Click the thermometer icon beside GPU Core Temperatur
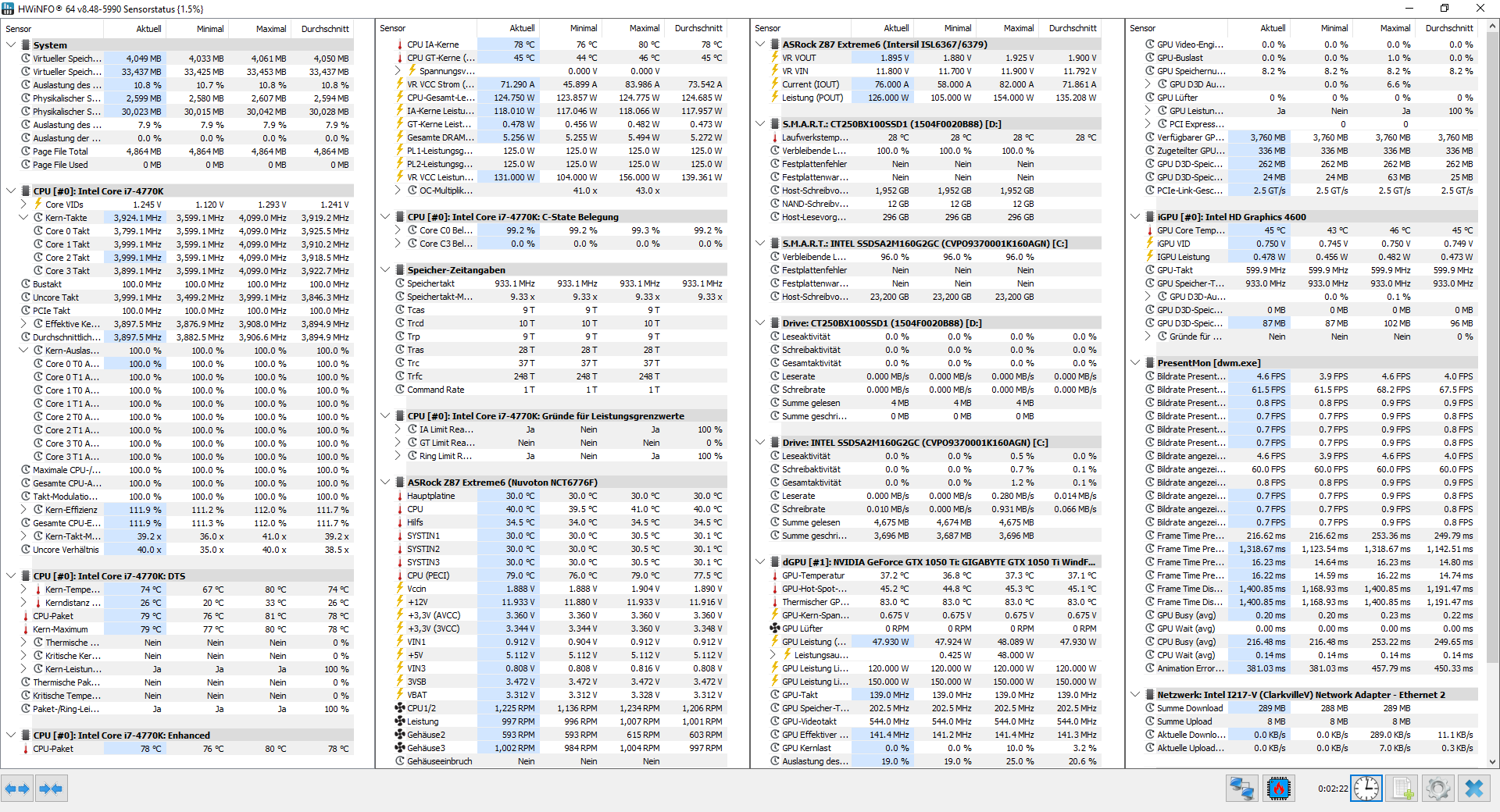 (x=1150, y=230)
